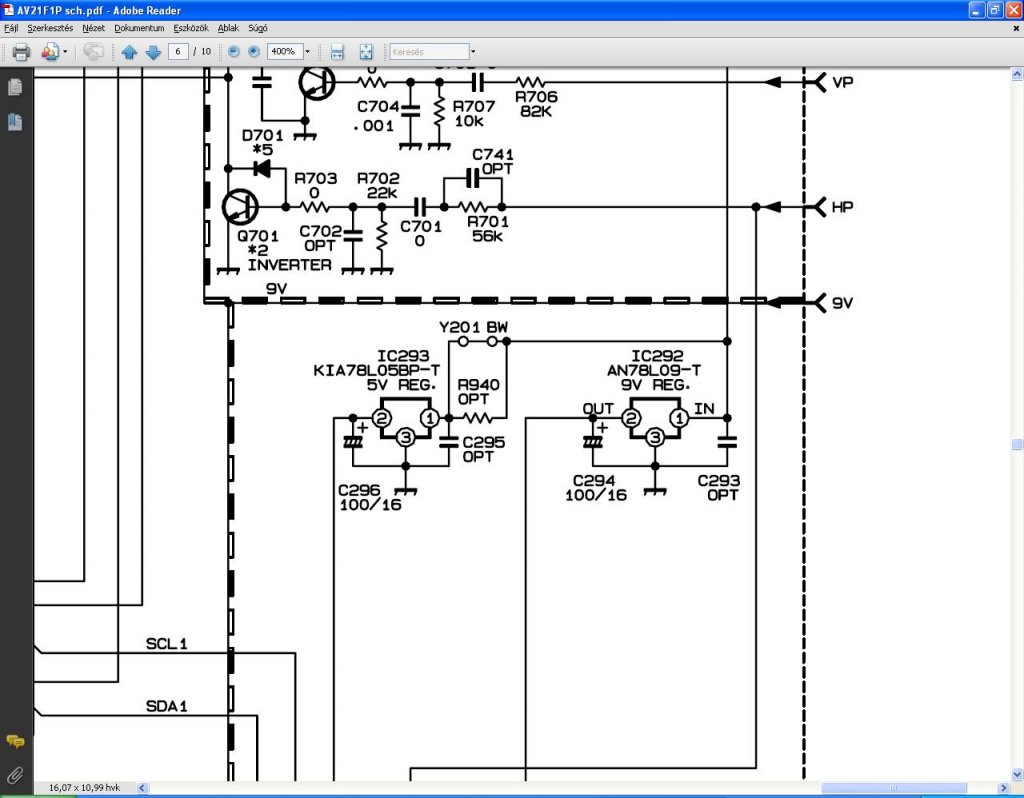This screenshot has height=798, width=1024.
Task: Expand the 400% zoom level dropdown
Action: pos(308,52)
